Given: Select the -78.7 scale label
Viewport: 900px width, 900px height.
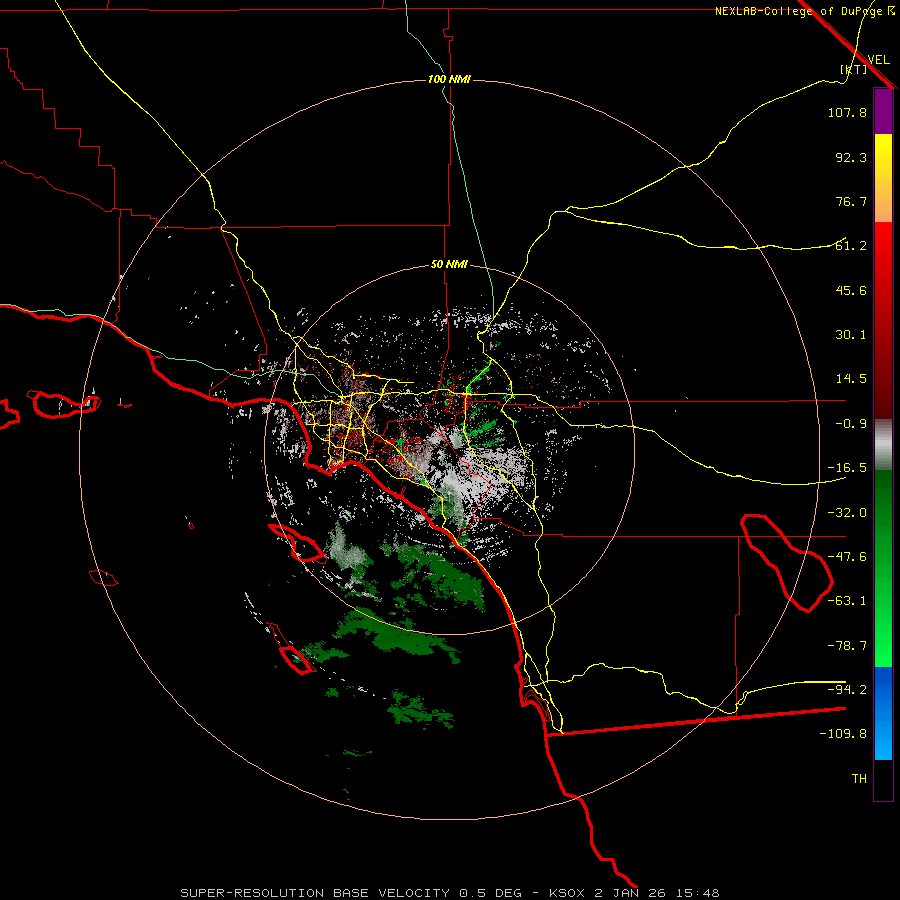Looking at the screenshot, I should tap(847, 646).
